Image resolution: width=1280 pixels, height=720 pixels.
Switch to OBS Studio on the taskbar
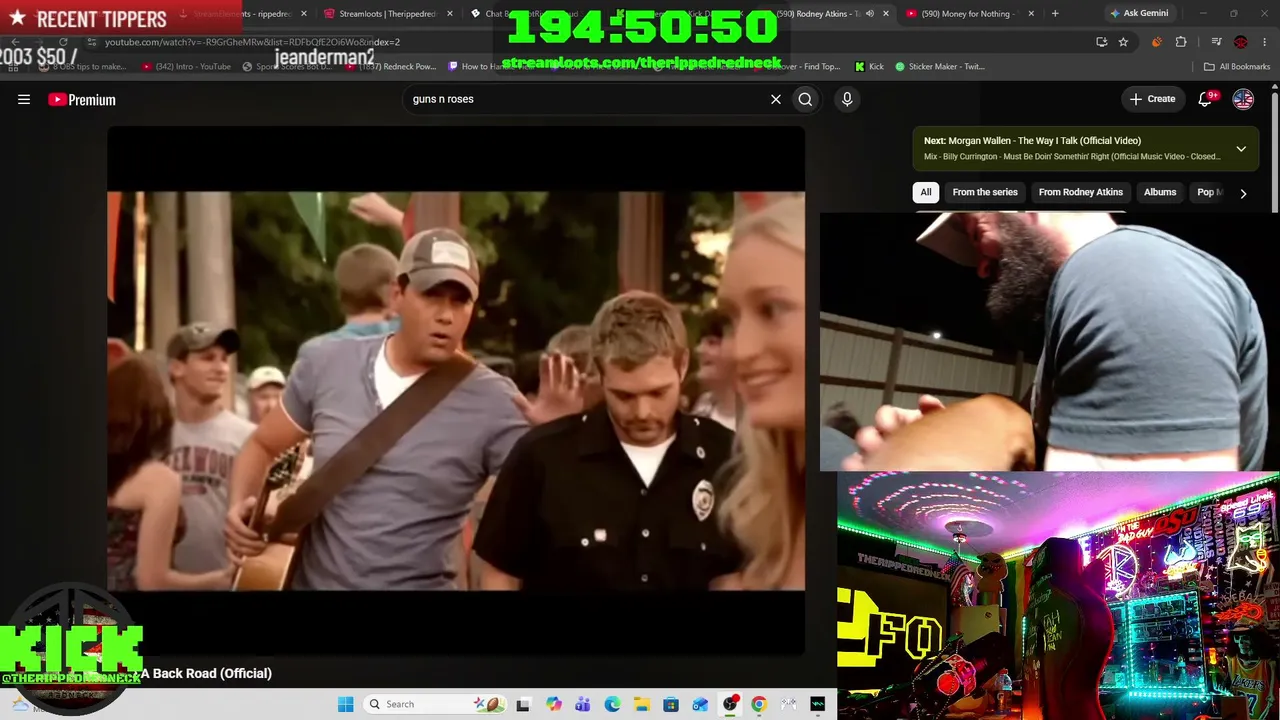(x=730, y=704)
